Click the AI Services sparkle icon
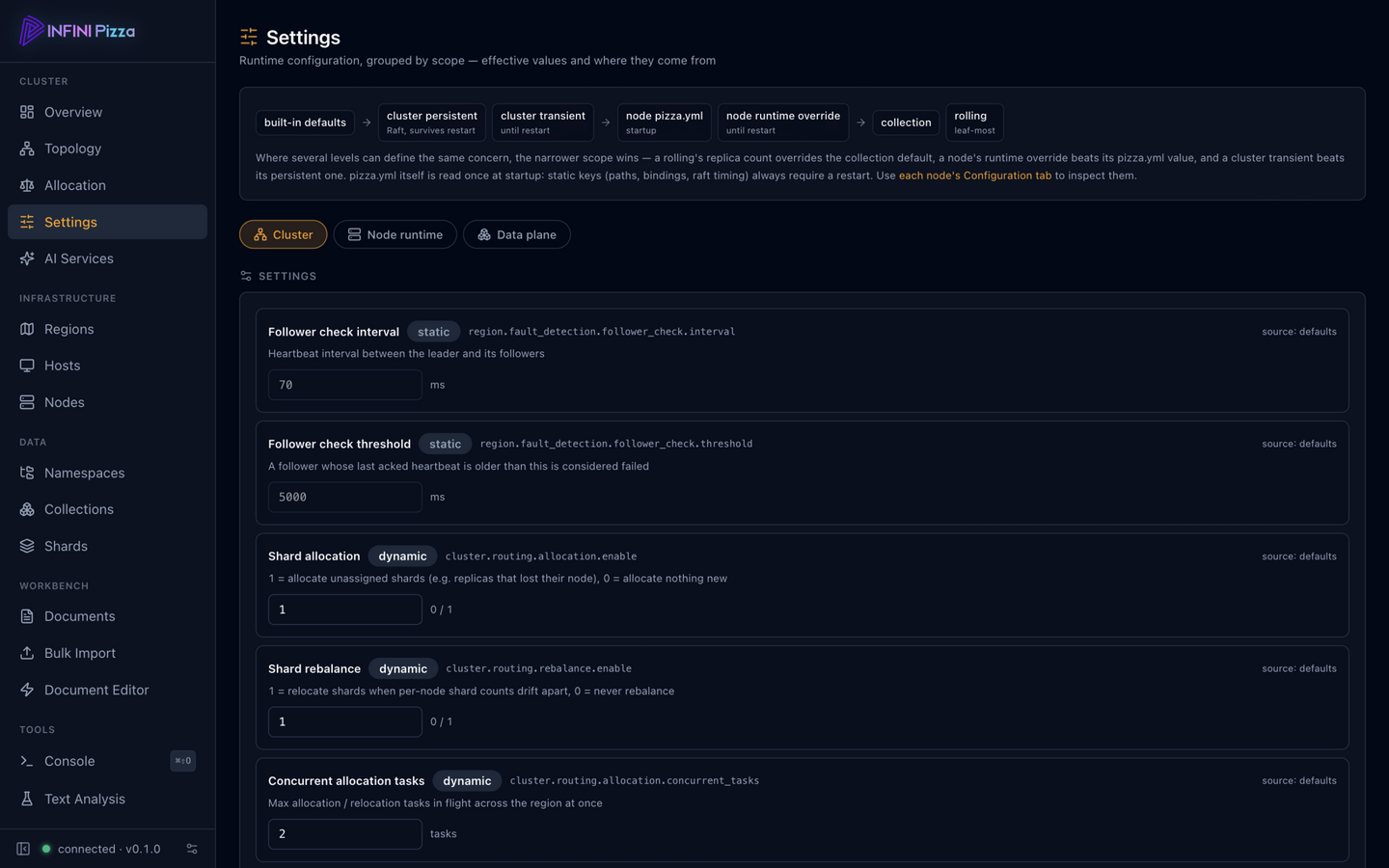The image size is (1389, 868). click(x=27, y=258)
